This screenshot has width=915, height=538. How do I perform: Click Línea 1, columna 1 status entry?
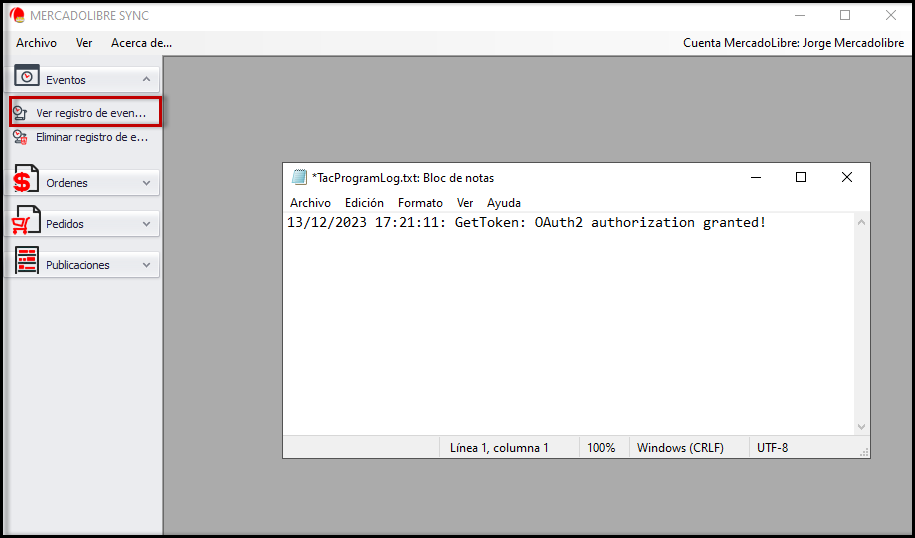[499, 448]
